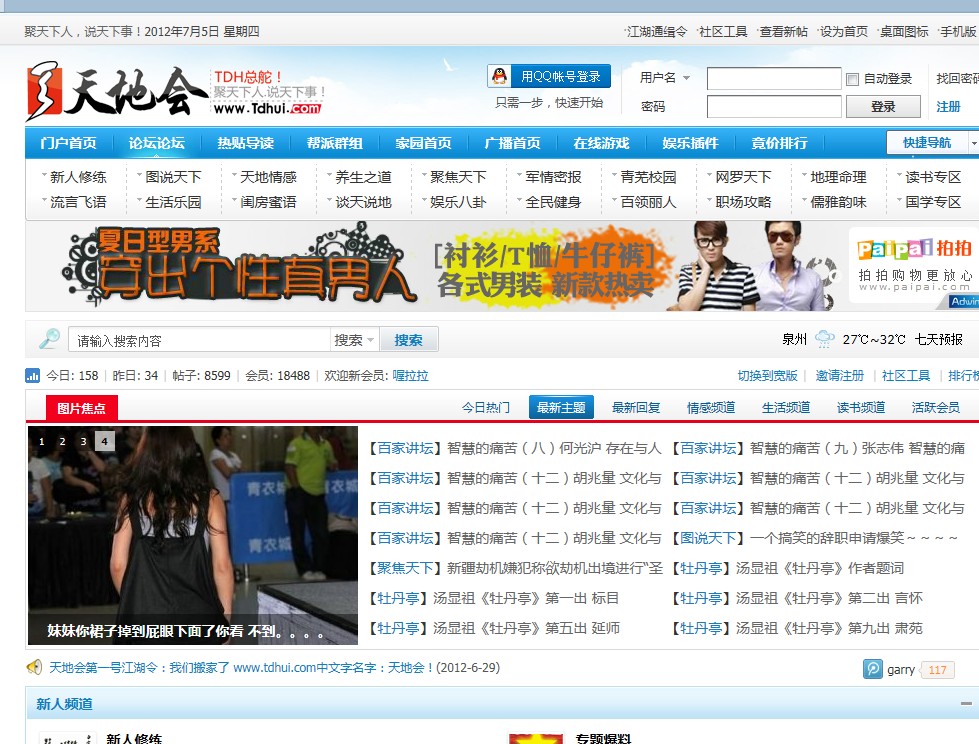The image size is (979, 744).
Task: Expand the 搜索 type dropdown
Action: 355,340
